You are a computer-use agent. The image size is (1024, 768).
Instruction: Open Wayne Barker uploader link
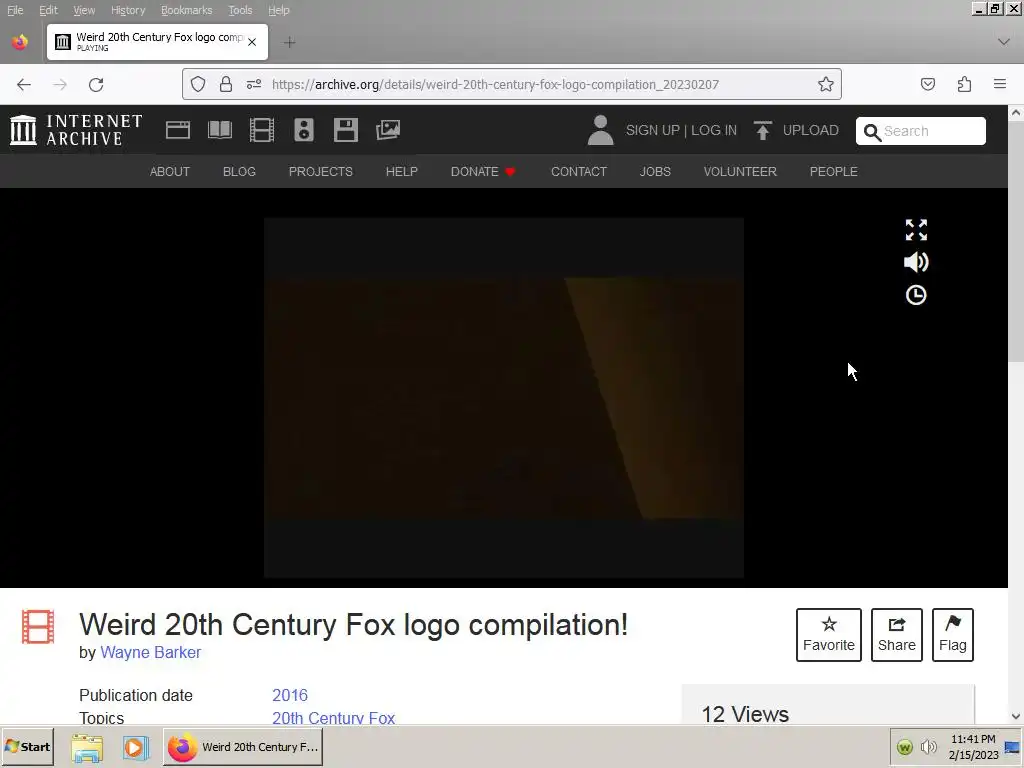(x=150, y=652)
